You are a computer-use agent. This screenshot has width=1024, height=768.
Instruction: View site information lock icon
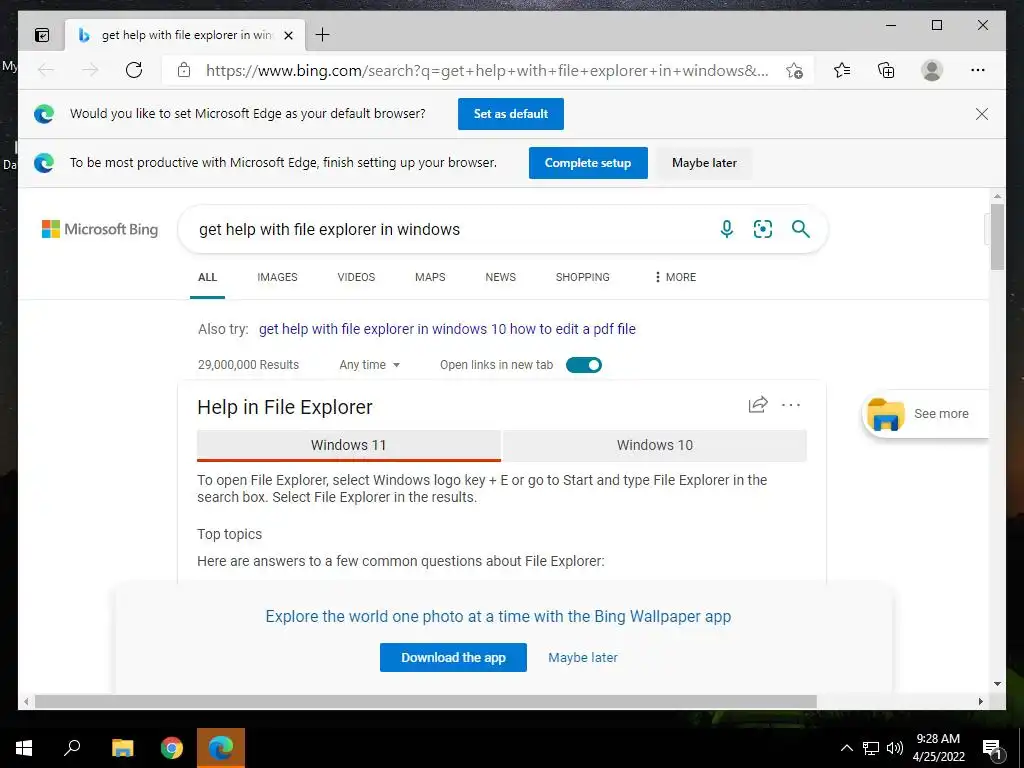184,70
